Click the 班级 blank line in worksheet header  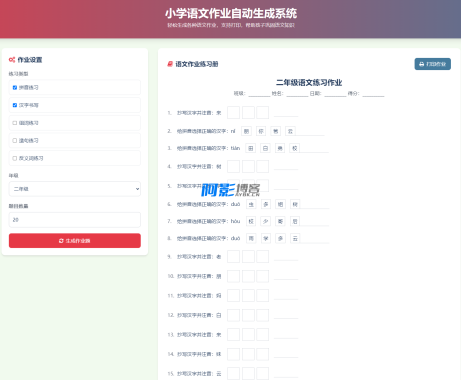point(259,94)
